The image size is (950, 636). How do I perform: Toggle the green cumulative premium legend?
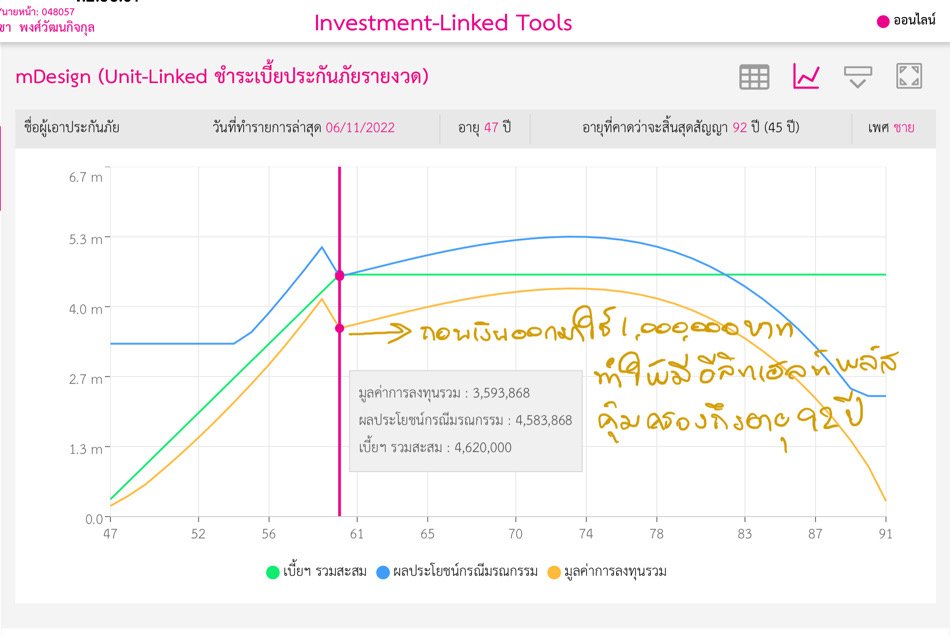(272, 572)
